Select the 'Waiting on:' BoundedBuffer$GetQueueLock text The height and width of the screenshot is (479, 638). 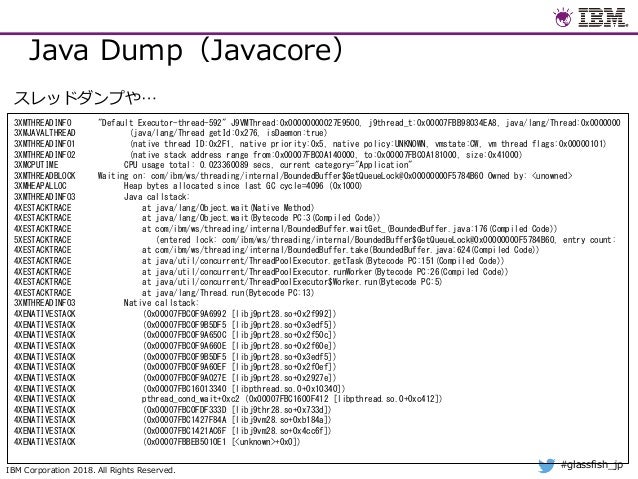point(291,176)
